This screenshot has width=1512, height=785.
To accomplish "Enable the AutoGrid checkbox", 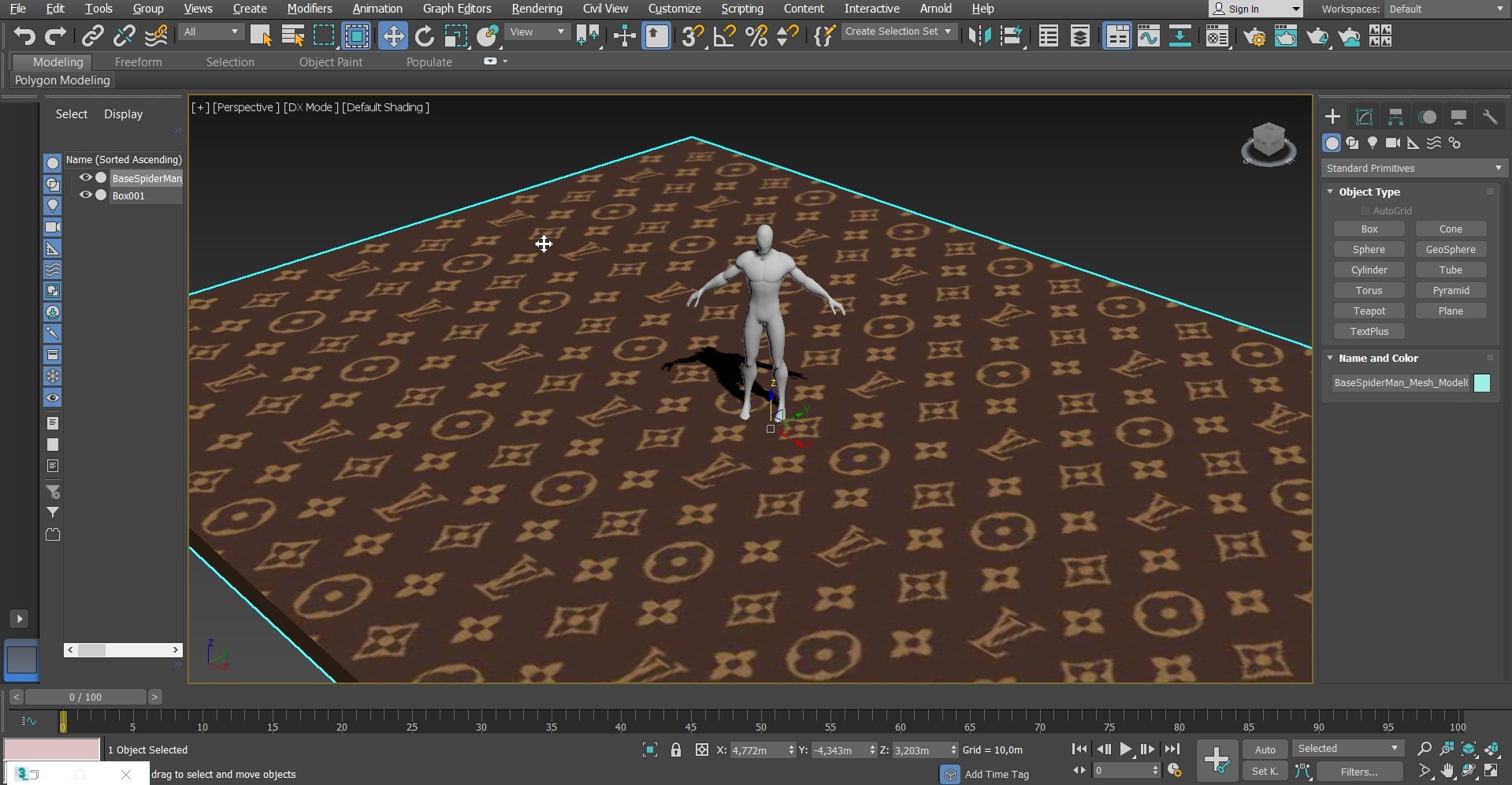I will point(1365,210).
